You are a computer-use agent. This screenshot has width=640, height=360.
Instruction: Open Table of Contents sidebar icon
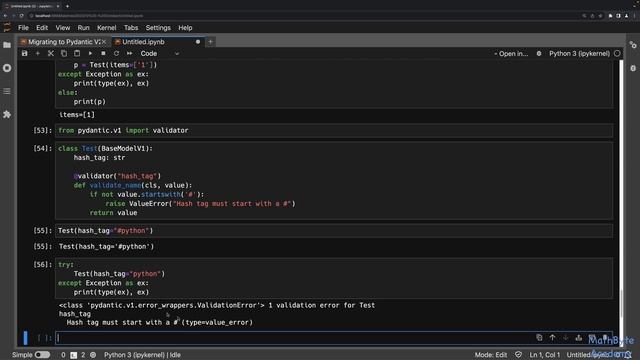[7, 91]
